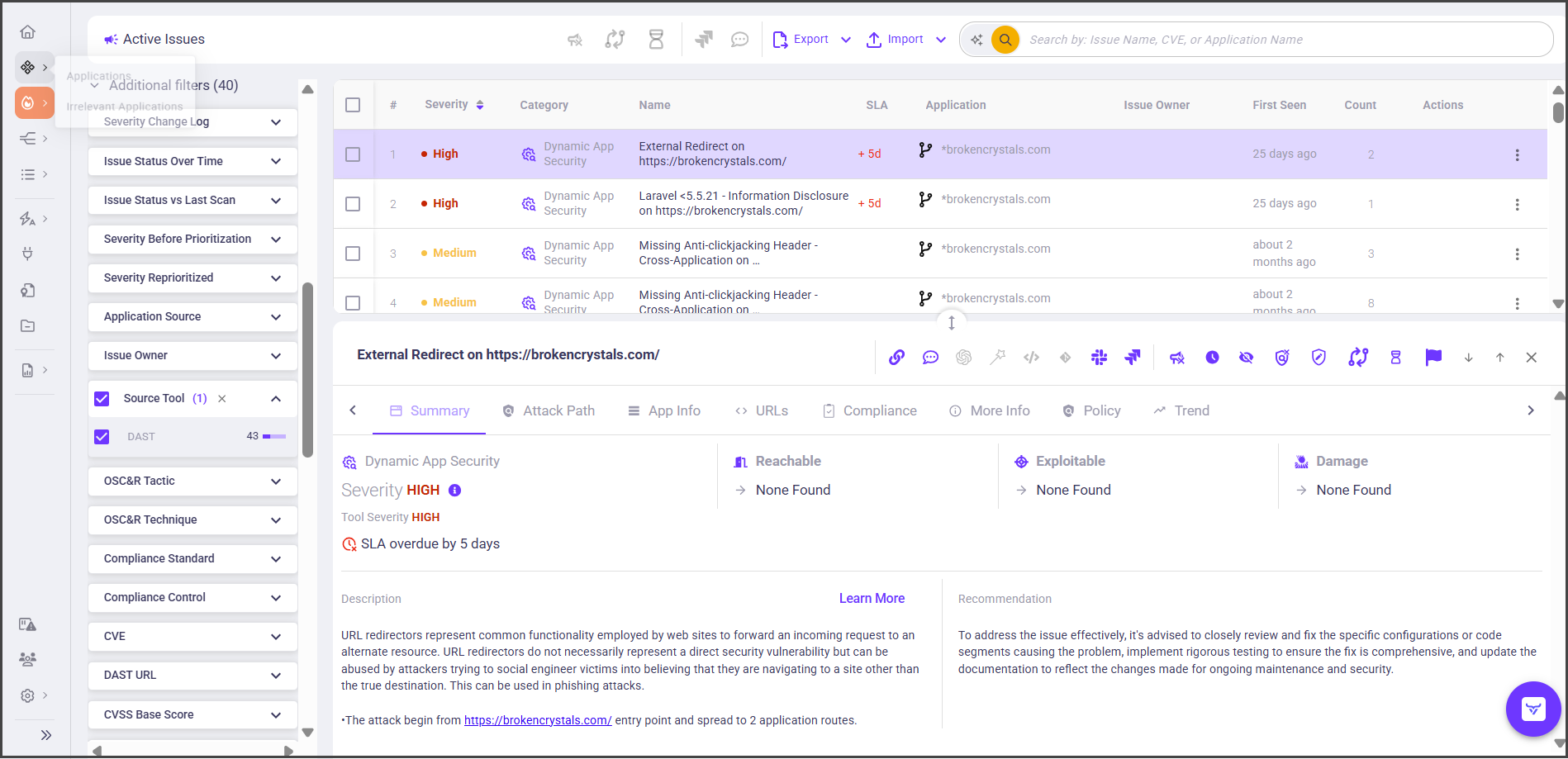Toggle the select-all checkbox in table header
1568x759 pixels.
353,105
